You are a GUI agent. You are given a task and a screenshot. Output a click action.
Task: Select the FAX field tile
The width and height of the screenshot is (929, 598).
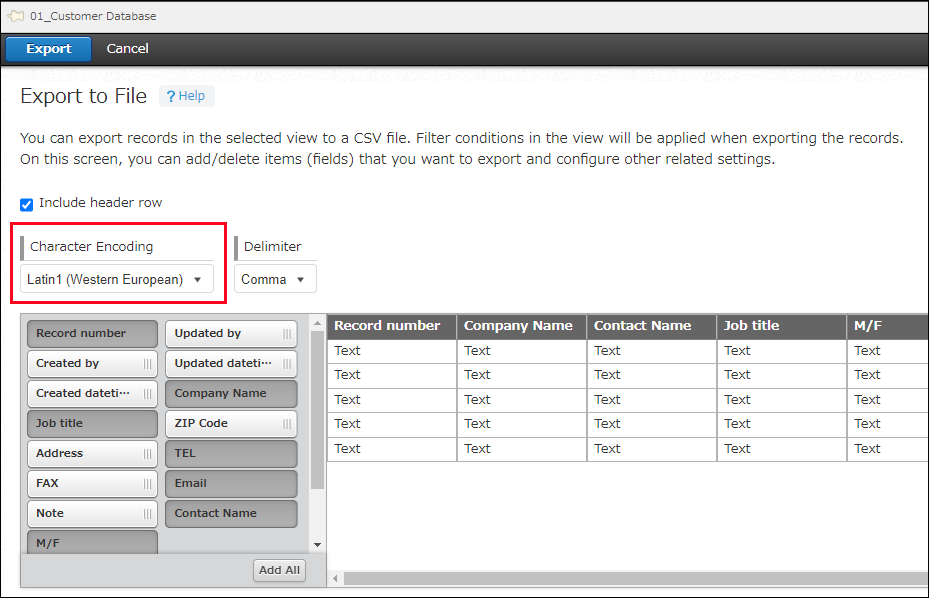click(x=85, y=483)
